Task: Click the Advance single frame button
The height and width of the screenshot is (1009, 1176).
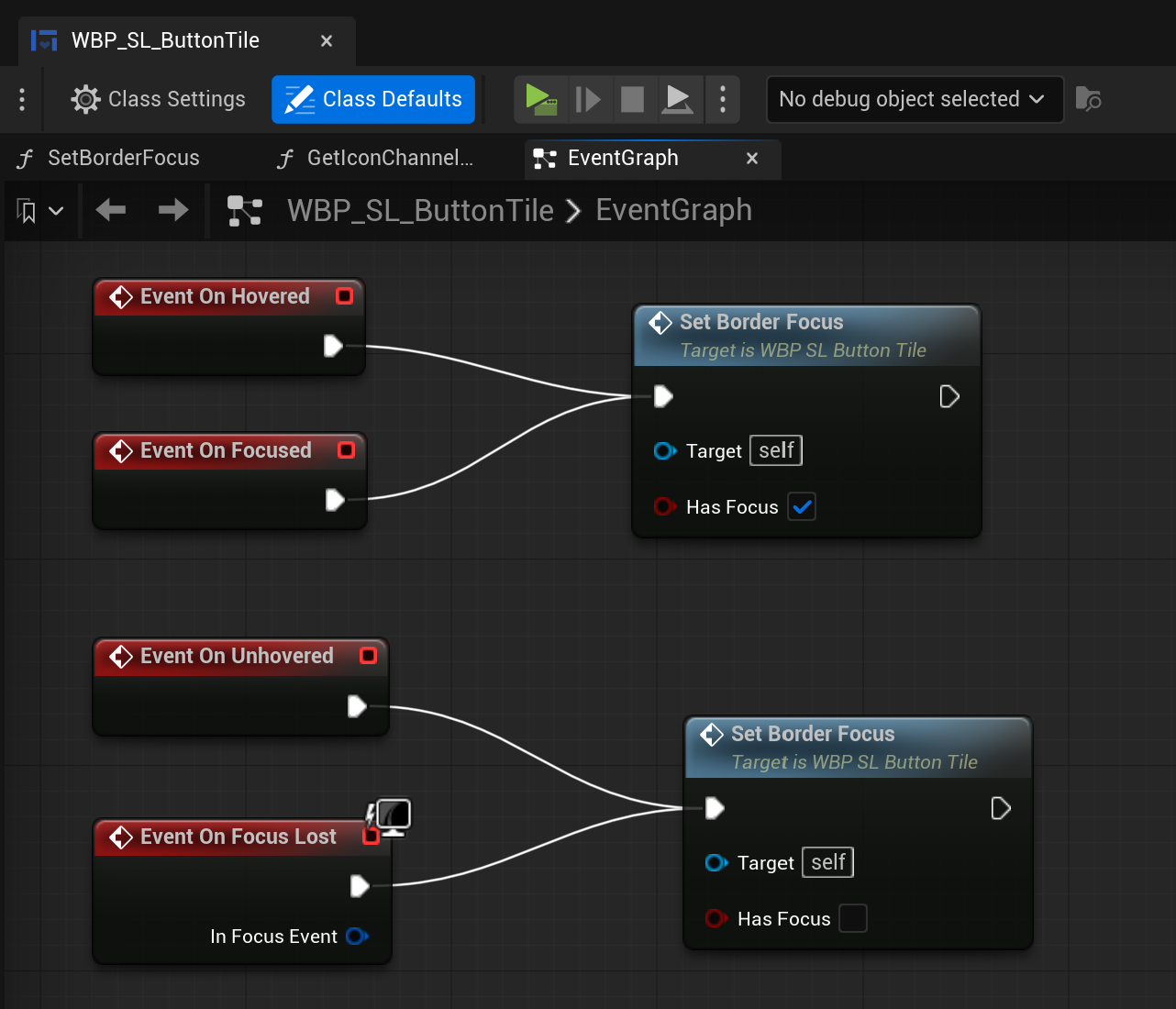Action: click(588, 99)
